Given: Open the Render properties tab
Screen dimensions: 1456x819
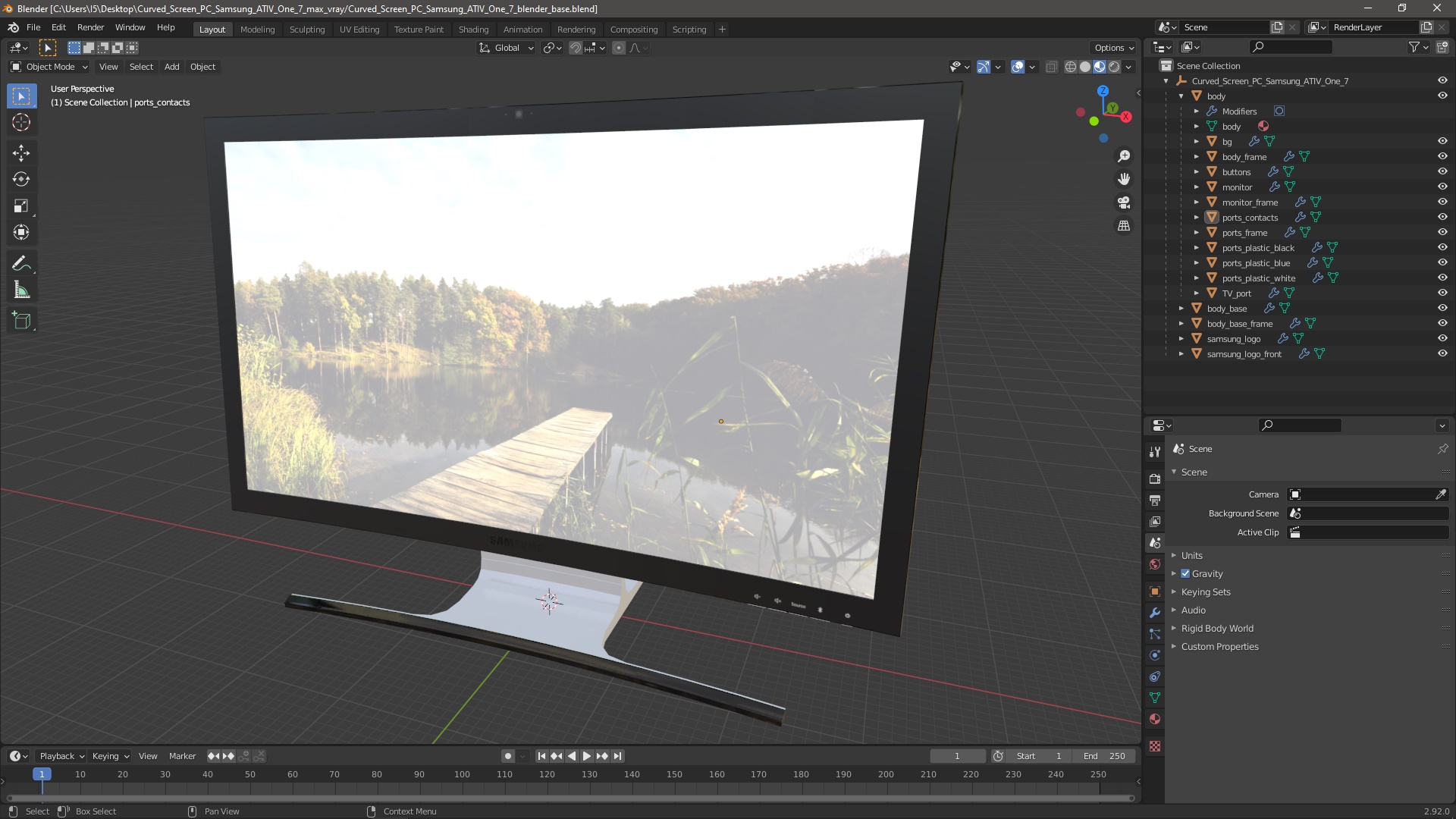Looking at the screenshot, I should (x=1155, y=479).
